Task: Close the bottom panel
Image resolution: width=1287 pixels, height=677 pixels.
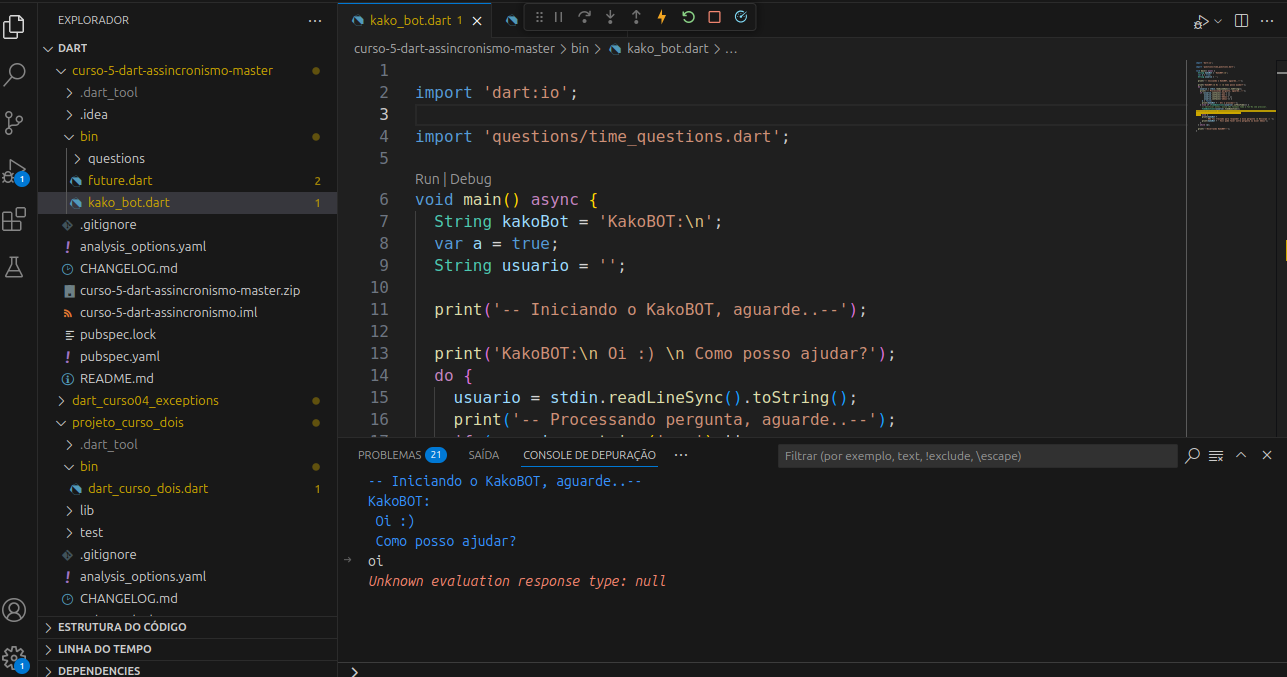Action: 1267,455
